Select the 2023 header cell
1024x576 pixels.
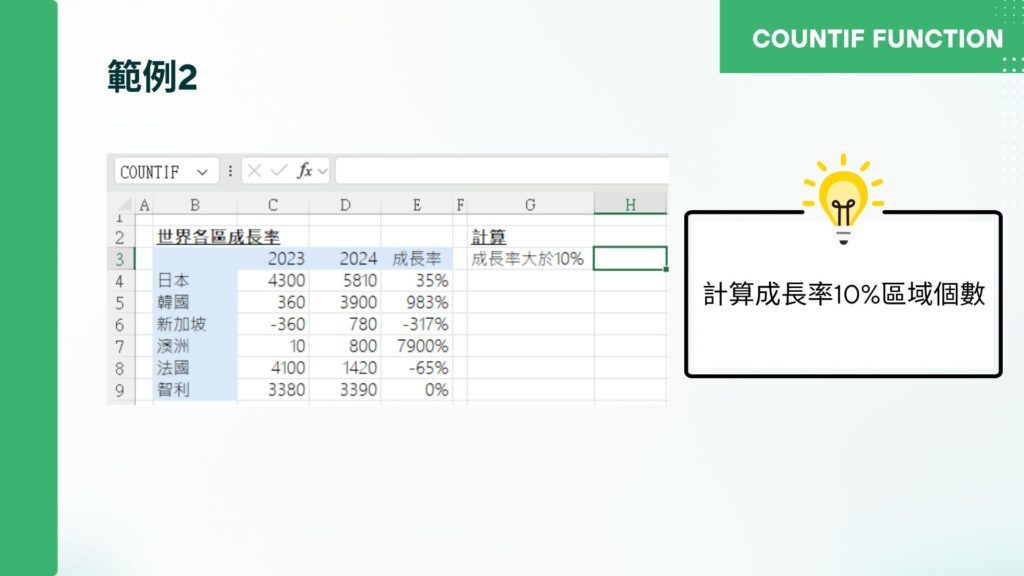click(x=273, y=259)
